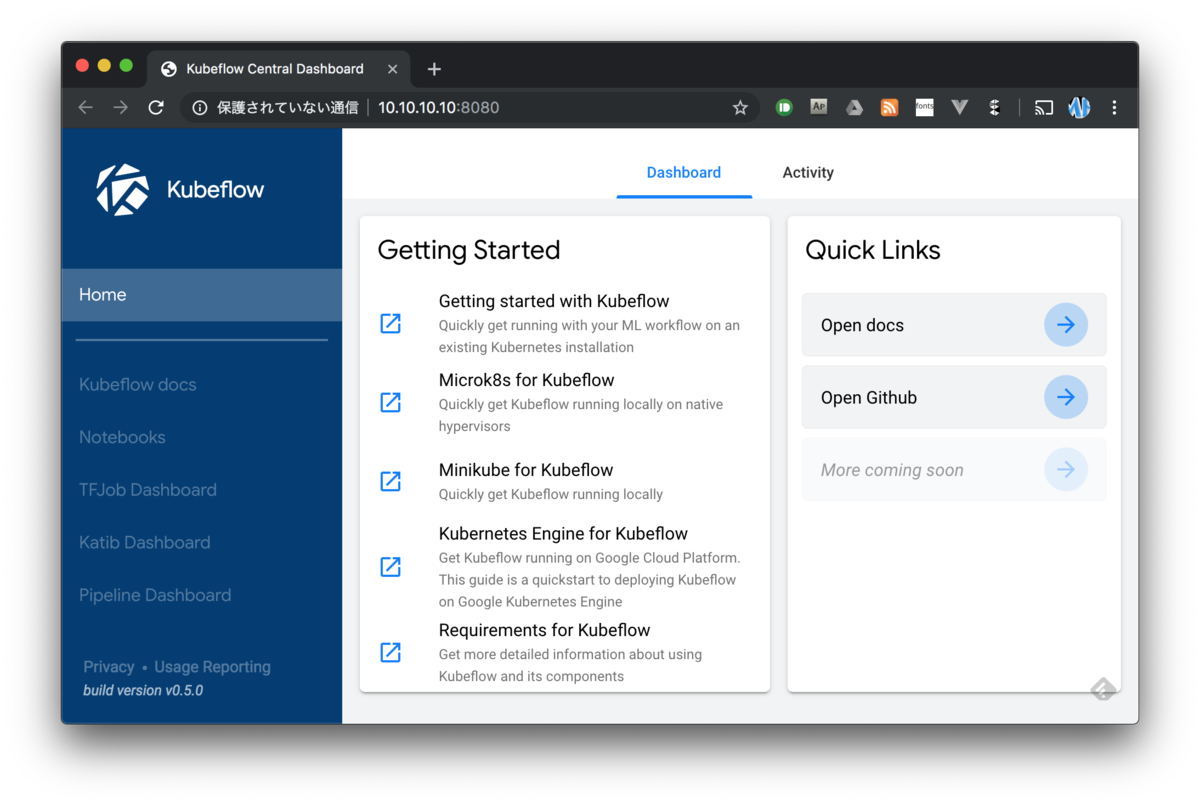Open the Microk8s for Kubeflow link
Screen dimensions: 1200x805
(x=526, y=380)
